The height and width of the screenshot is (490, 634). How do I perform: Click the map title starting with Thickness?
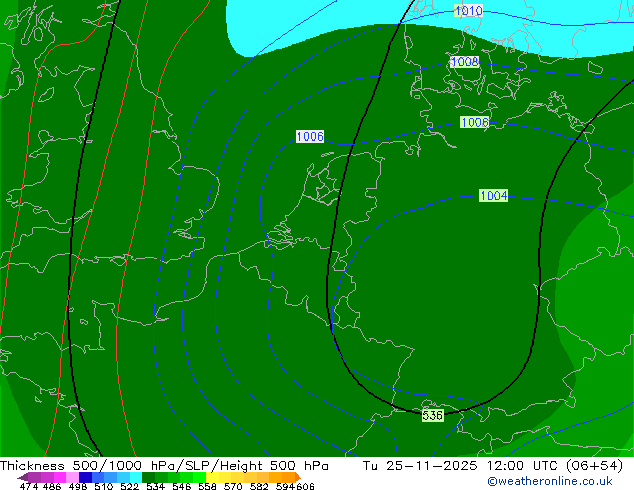pos(164,466)
